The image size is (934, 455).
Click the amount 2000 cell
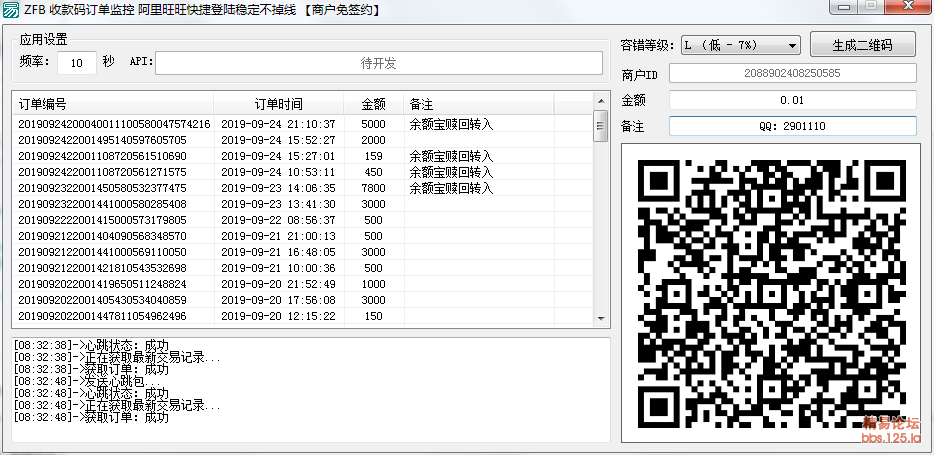[x=373, y=141]
